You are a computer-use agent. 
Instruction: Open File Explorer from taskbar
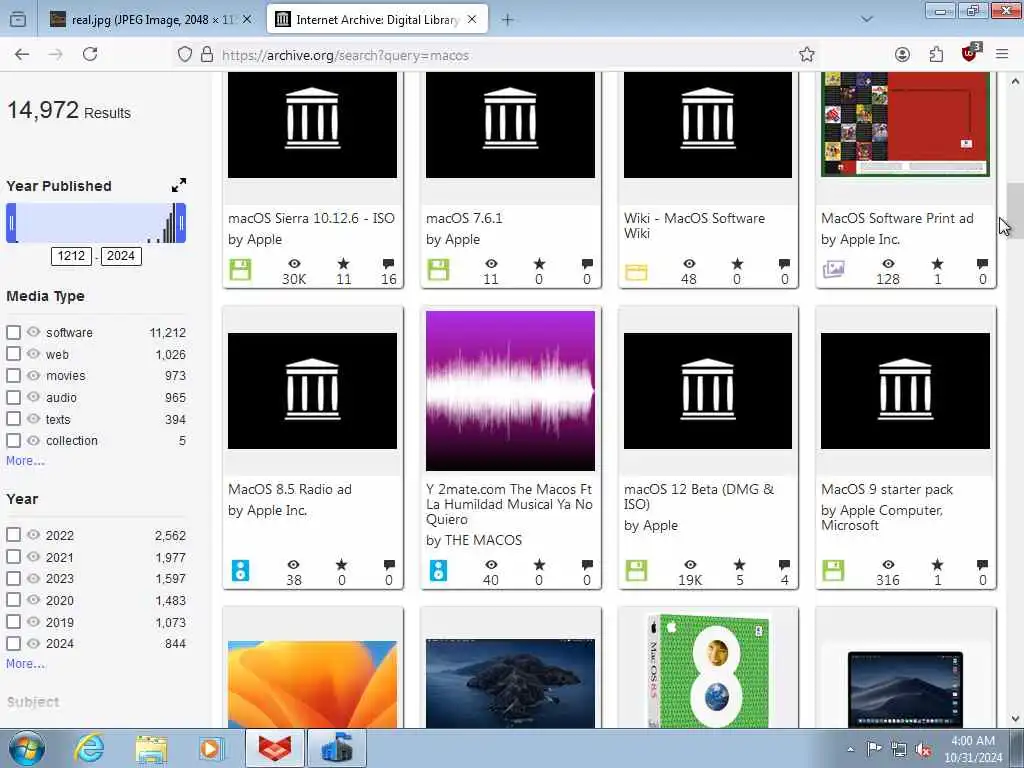(x=152, y=748)
